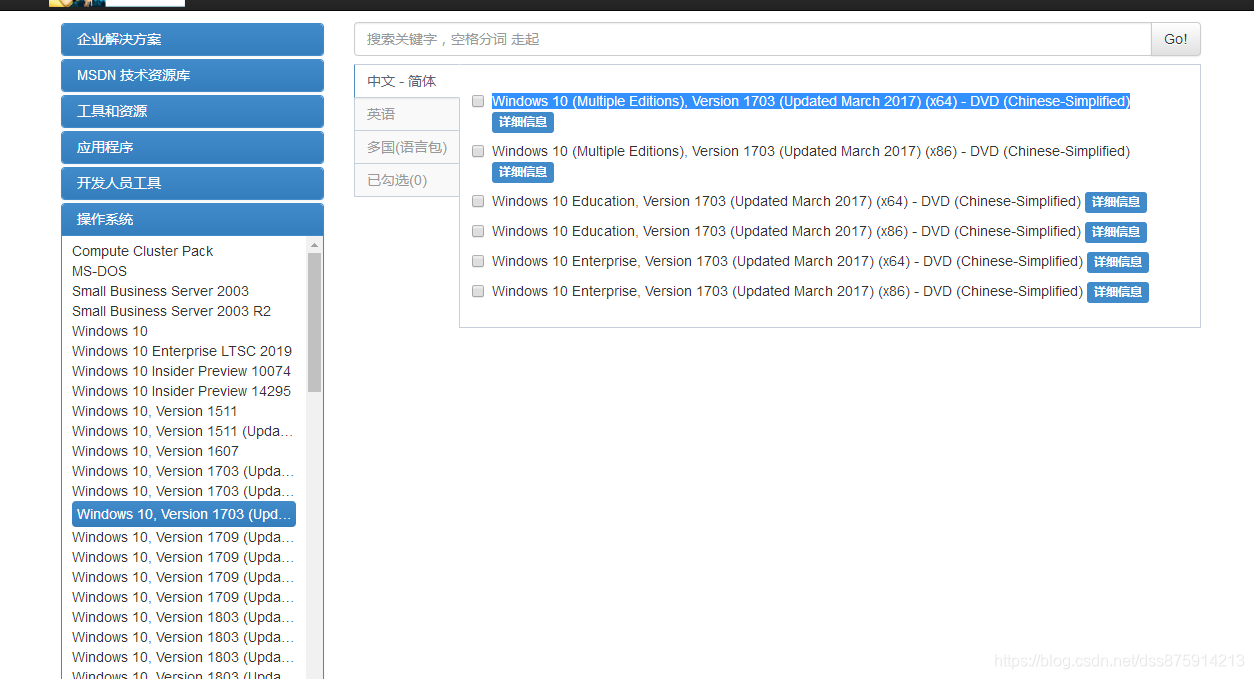Click Windows 10 Education x86 title text
1254x679 pixels.
[x=786, y=231]
